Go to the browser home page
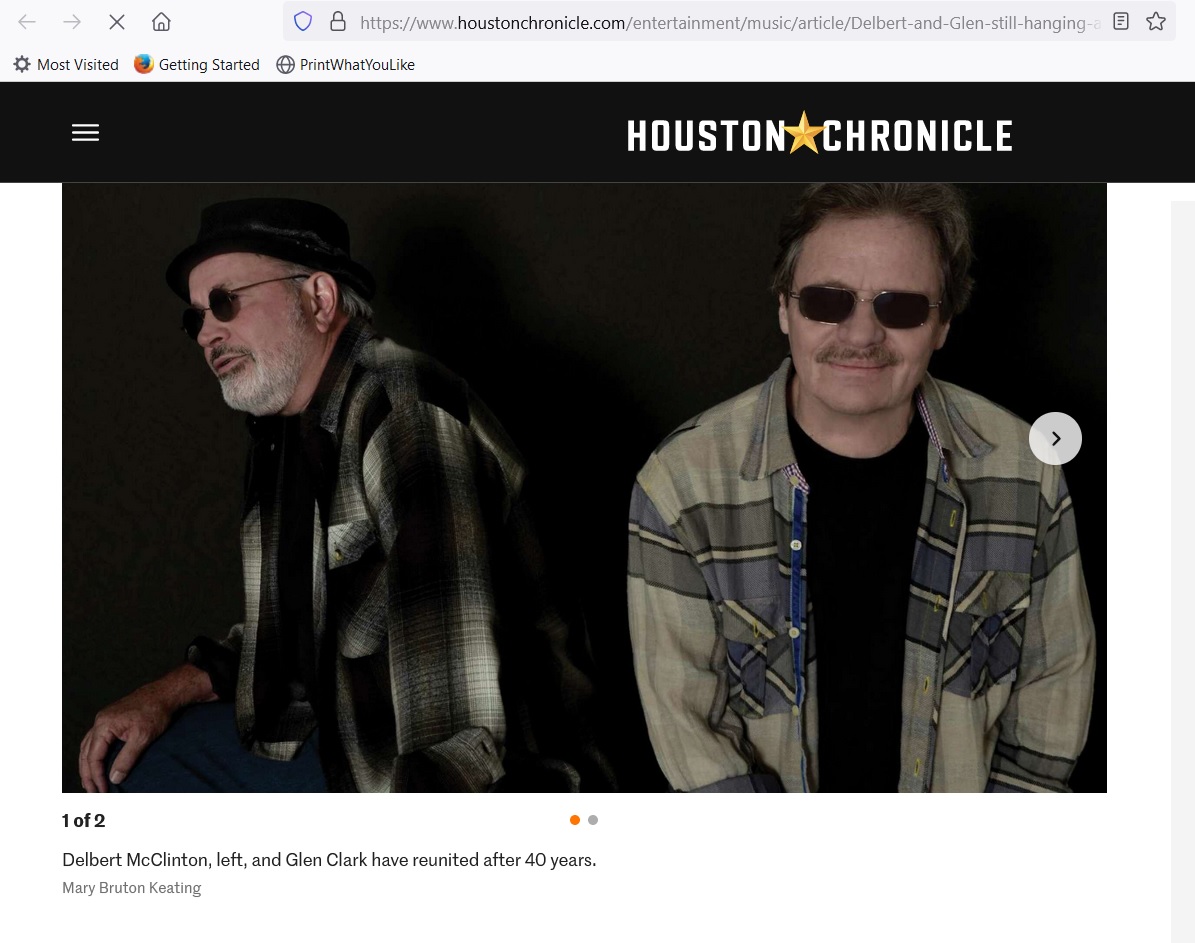Screen dimensions: 1195x943 (x=161, y=22)
